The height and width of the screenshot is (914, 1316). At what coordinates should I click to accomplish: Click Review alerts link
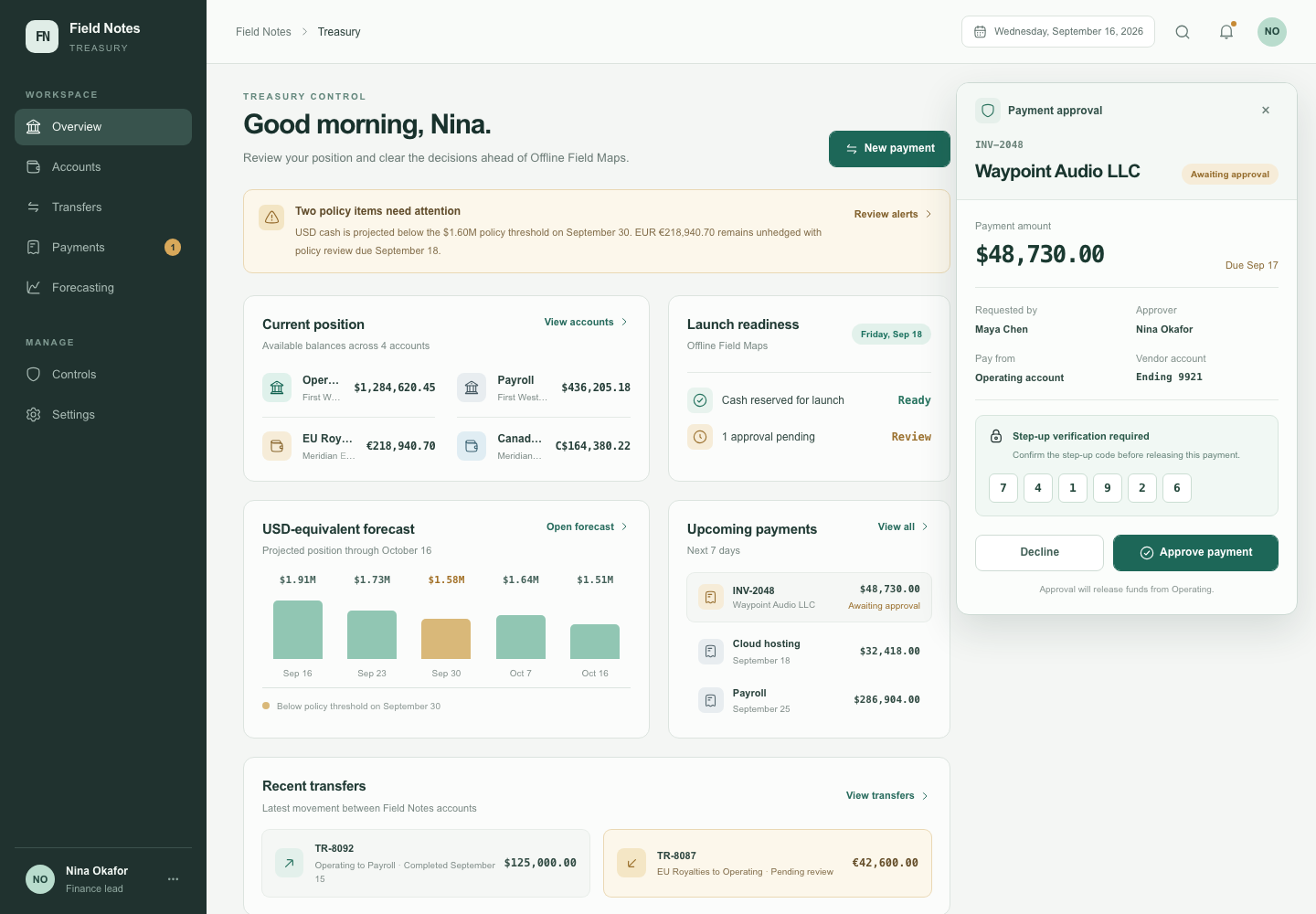[893, 214]
